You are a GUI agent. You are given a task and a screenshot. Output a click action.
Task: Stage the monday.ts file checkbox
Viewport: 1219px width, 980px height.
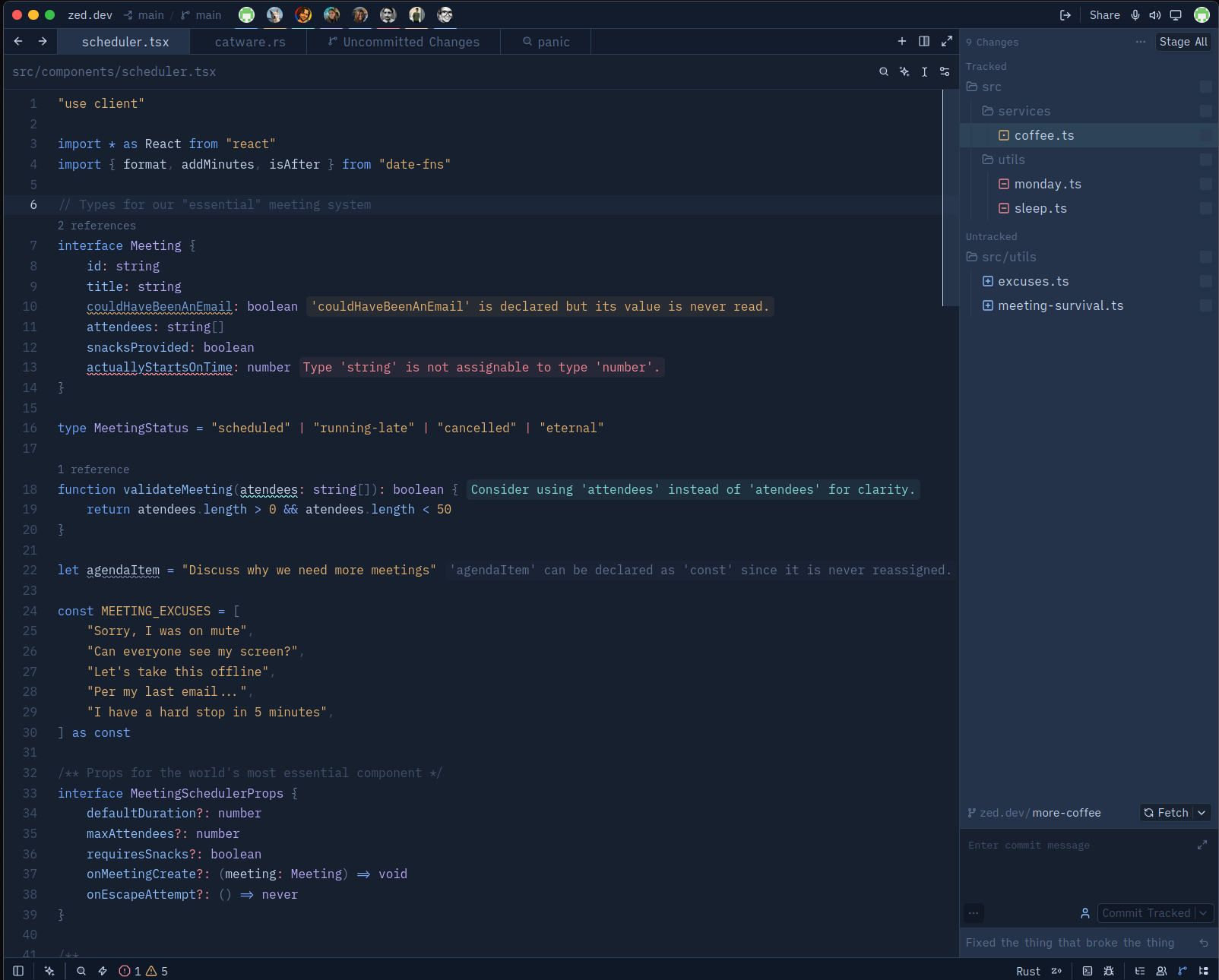coord(1206,184)
